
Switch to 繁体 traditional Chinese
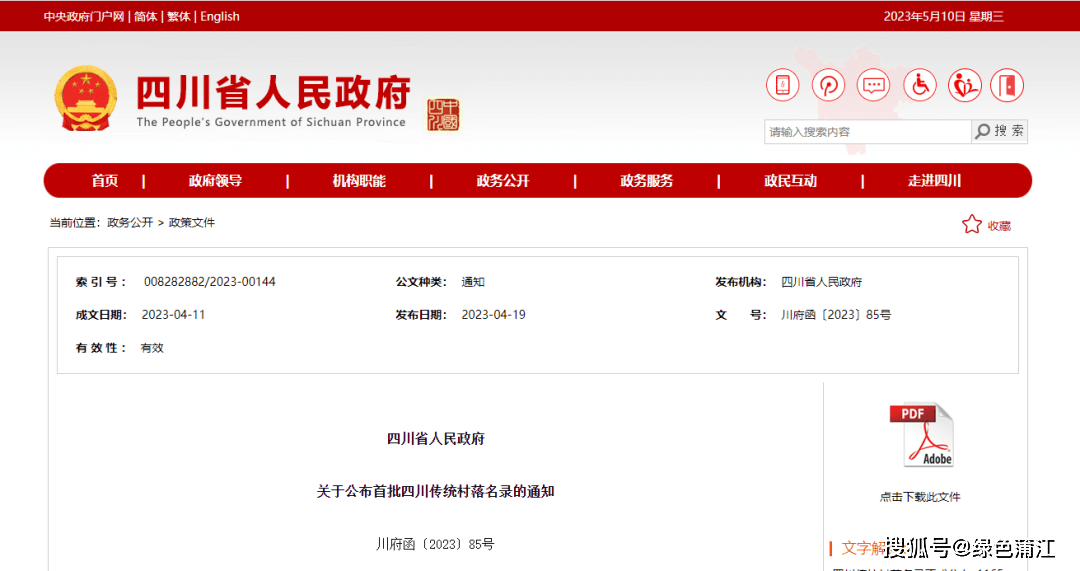coord(179,16)
